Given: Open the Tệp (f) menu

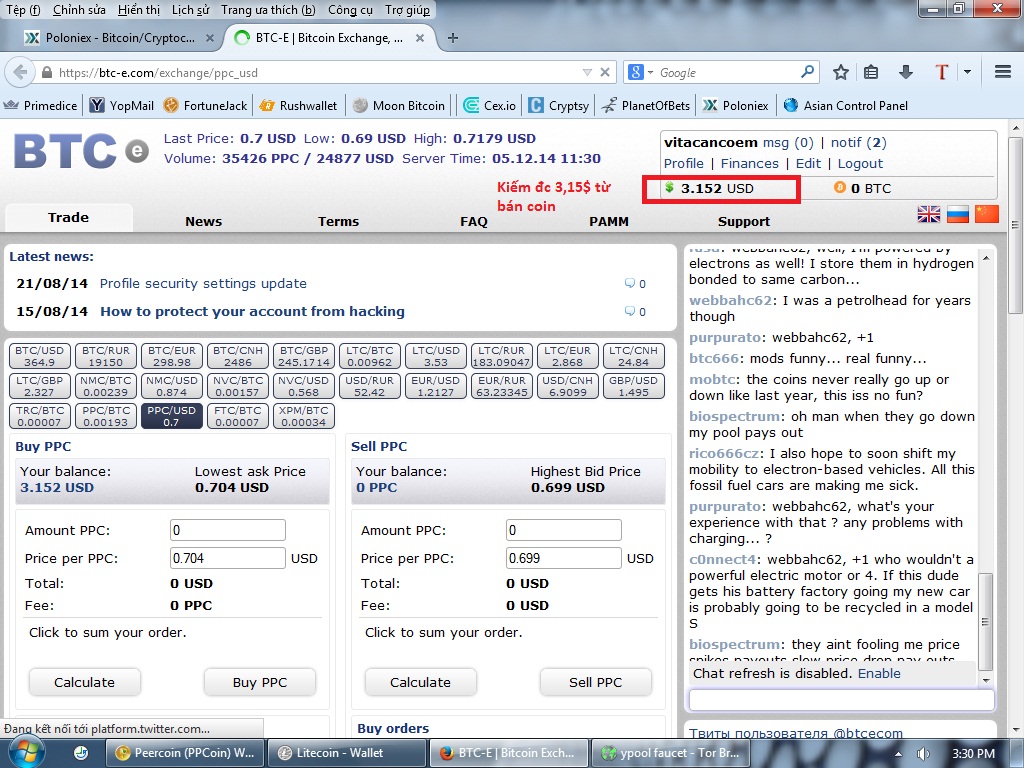Looking at the screenshot, I should tap(23, 10).
